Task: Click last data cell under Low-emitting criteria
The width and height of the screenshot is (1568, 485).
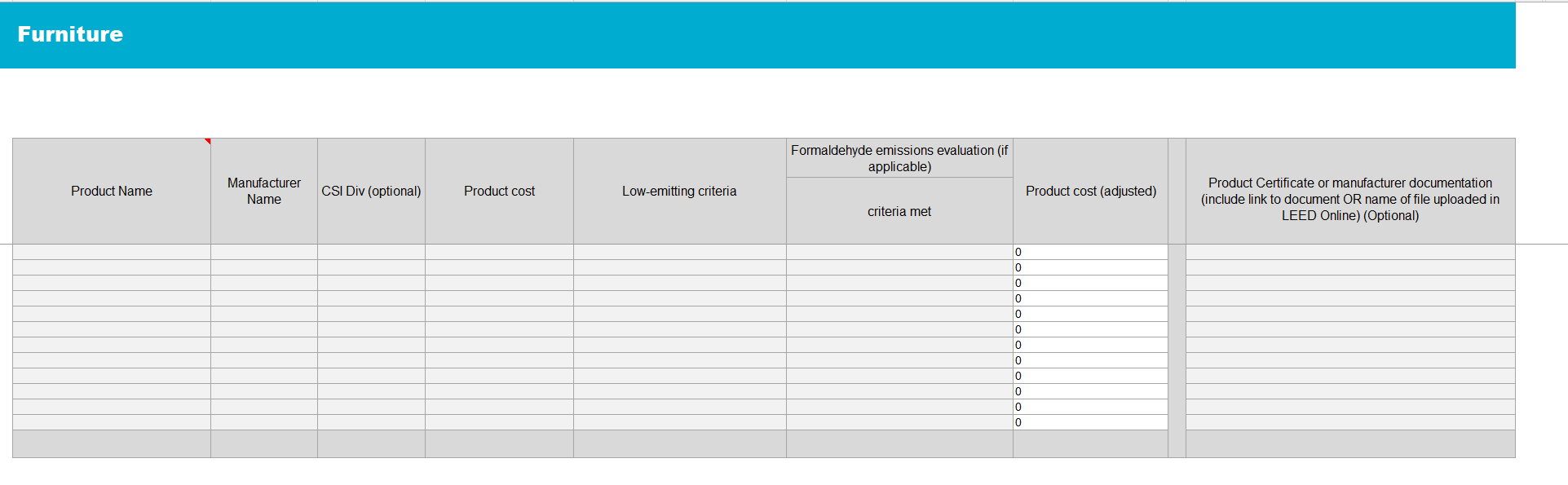Action: click(679, 422)
